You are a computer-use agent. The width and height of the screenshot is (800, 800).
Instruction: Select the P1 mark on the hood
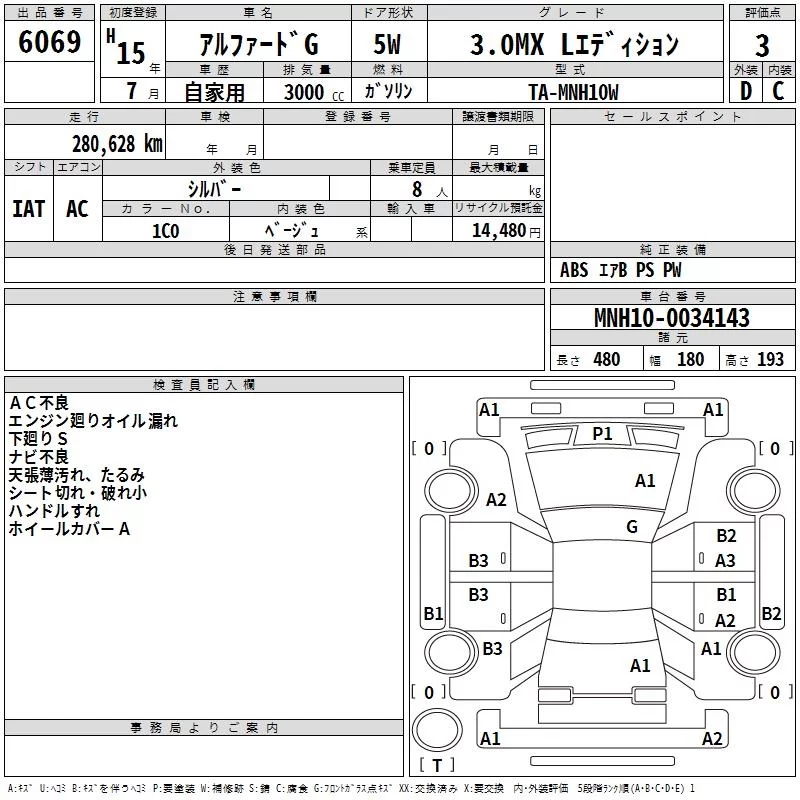click(x=602, y=434)
